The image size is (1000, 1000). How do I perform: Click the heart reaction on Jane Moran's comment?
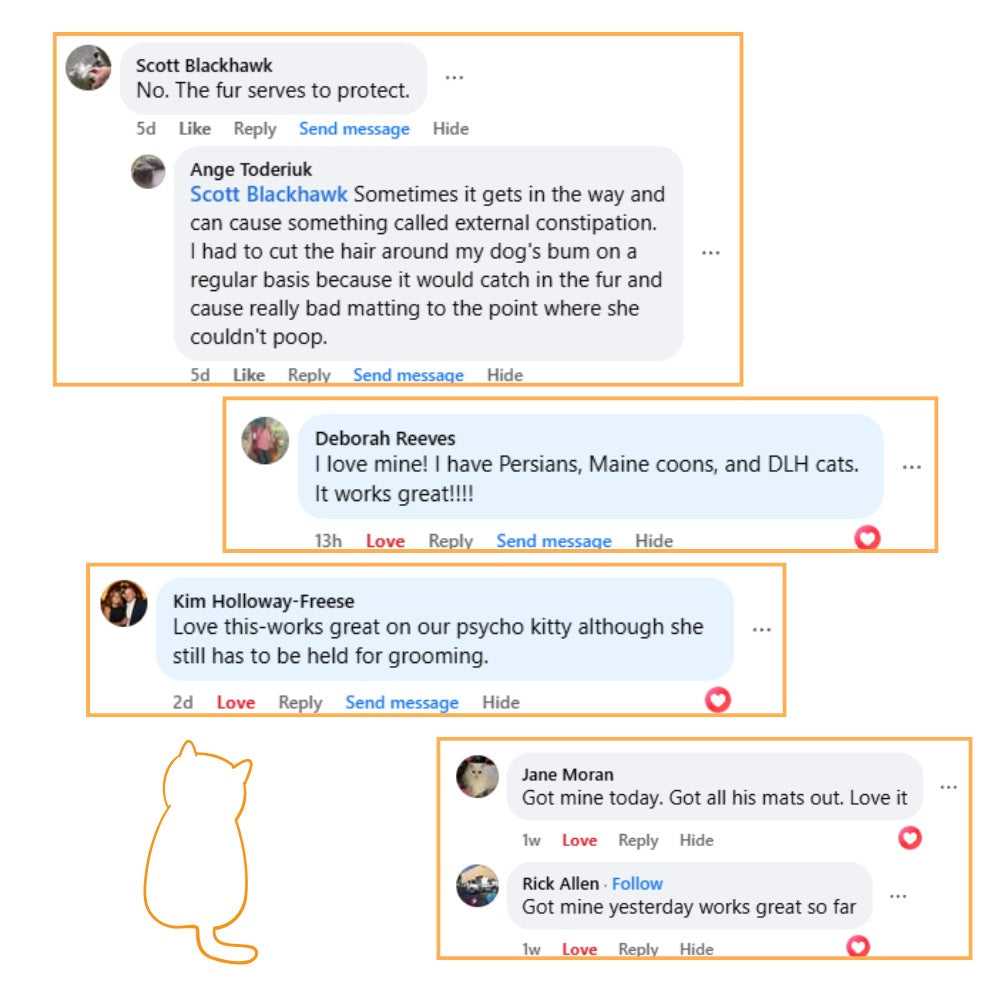pos(909,838)
